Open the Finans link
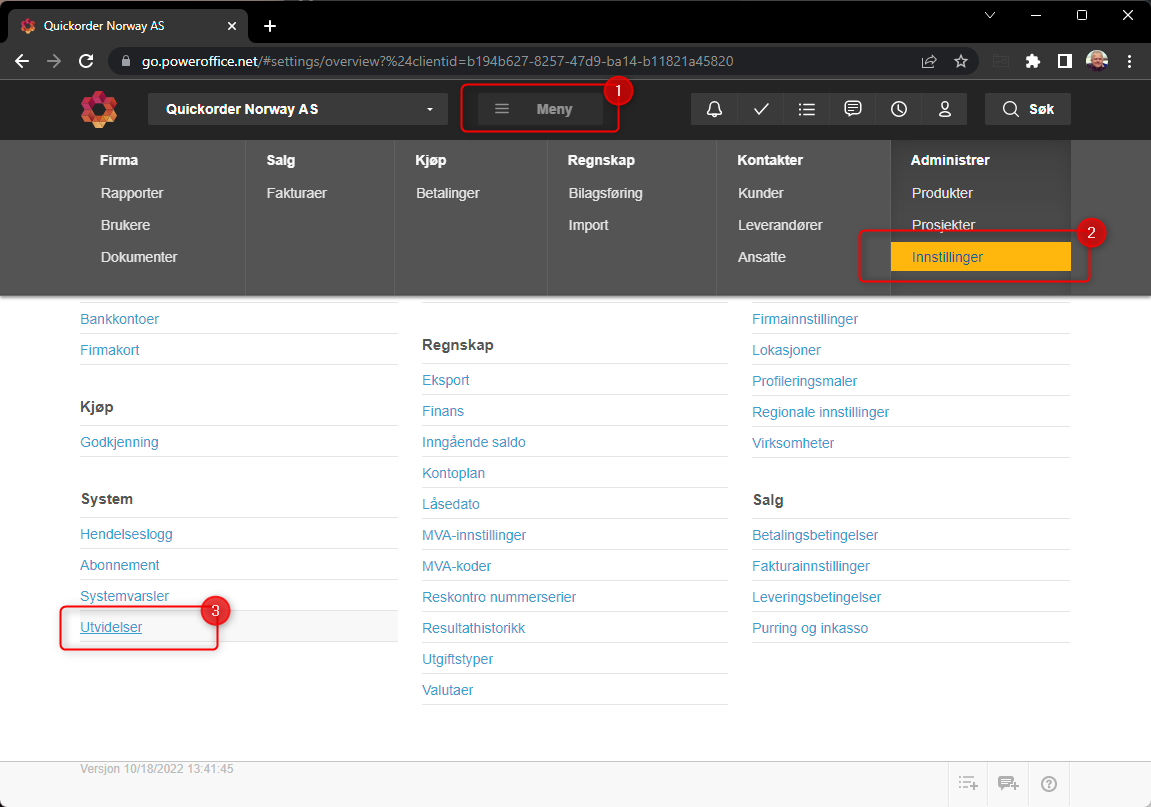Screen dimensions: 1151x807 tap(443, 411)
